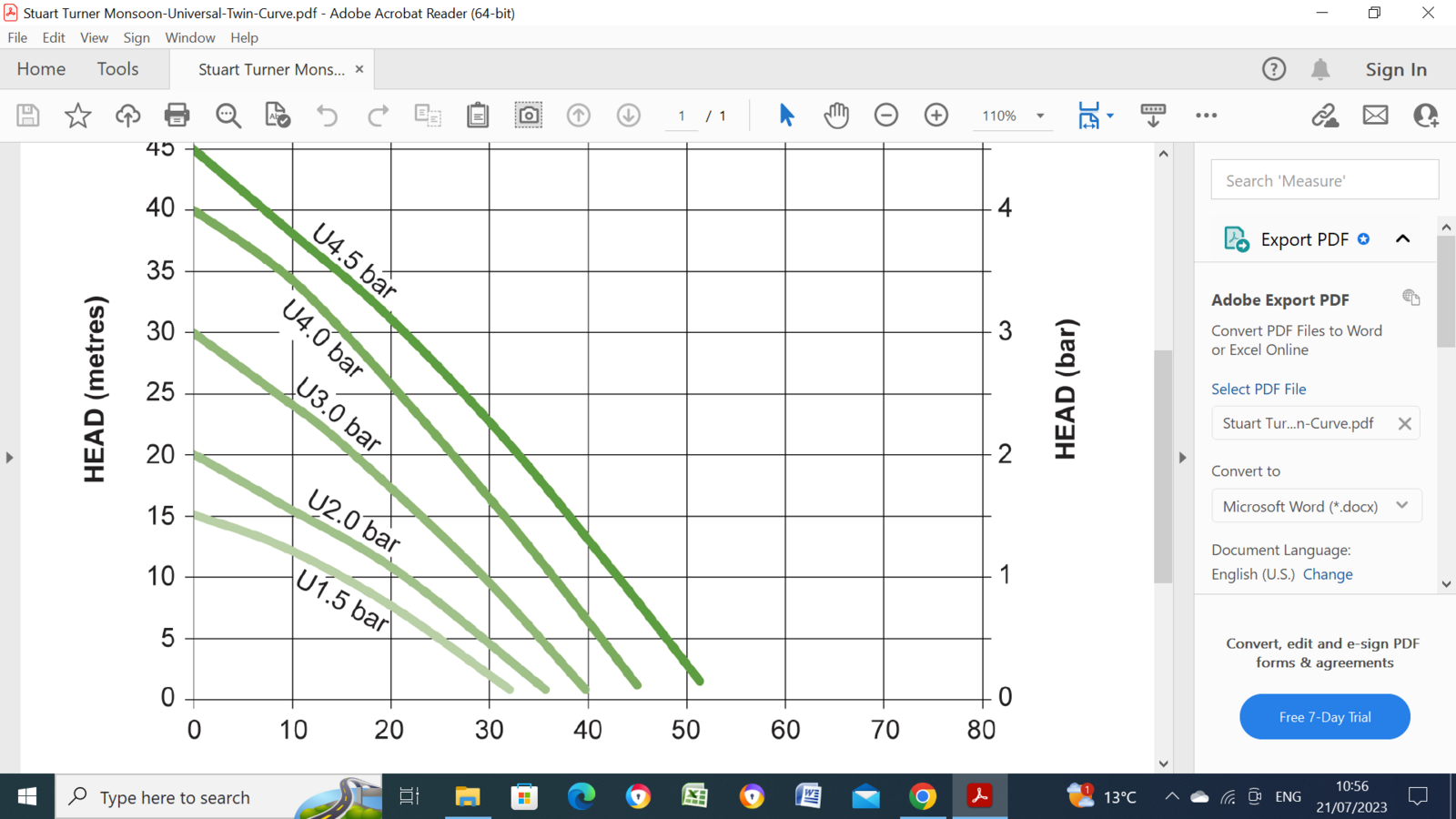Take a snapshot with camera tool

coord(528,116)
